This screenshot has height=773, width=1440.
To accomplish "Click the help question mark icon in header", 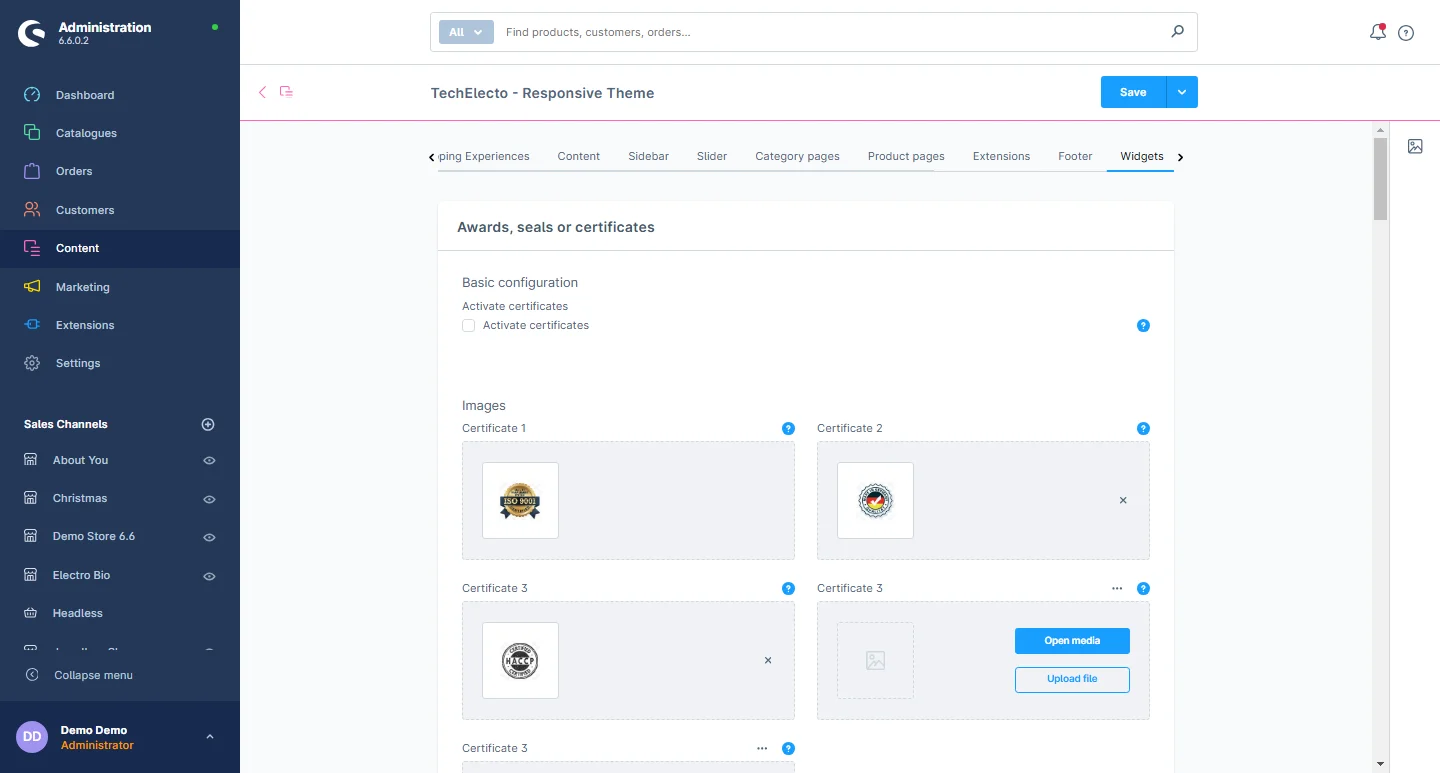I will [1406, 33].
